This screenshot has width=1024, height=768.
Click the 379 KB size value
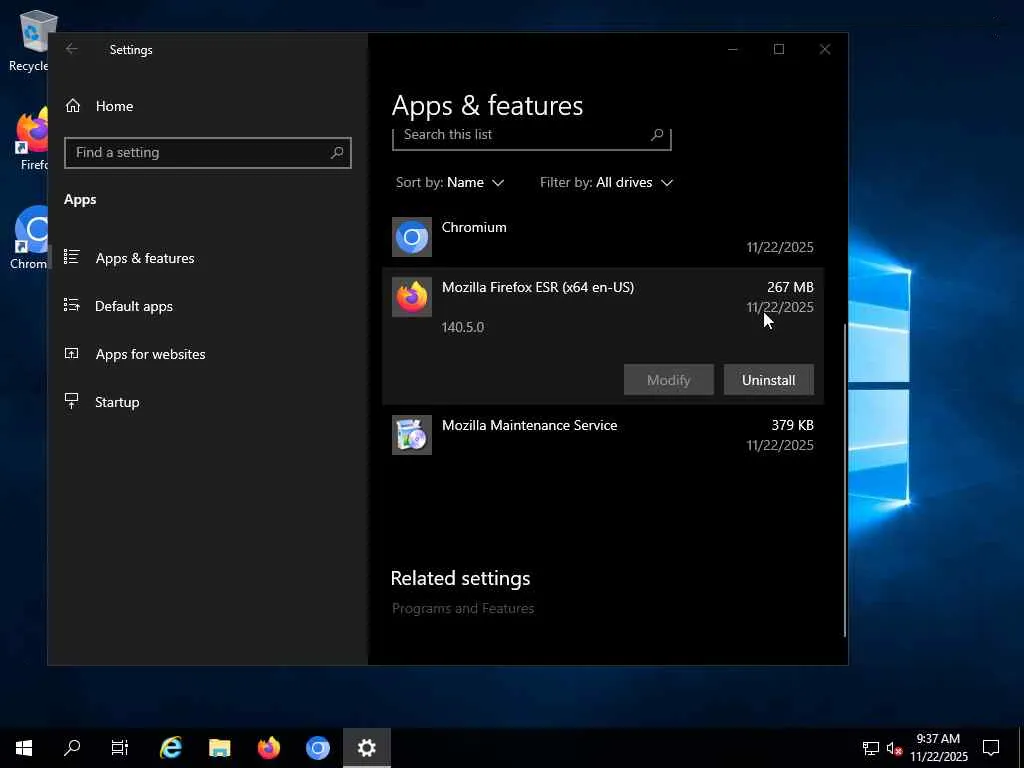tap(793, 425)
